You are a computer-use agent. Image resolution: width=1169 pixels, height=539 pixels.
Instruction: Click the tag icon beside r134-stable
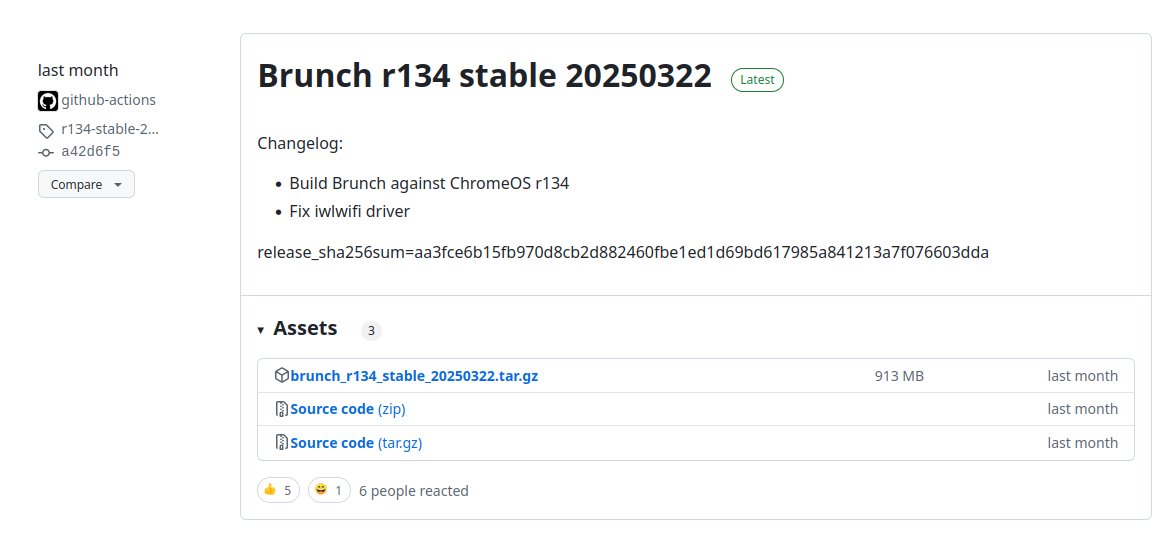(x=46, y=130)
